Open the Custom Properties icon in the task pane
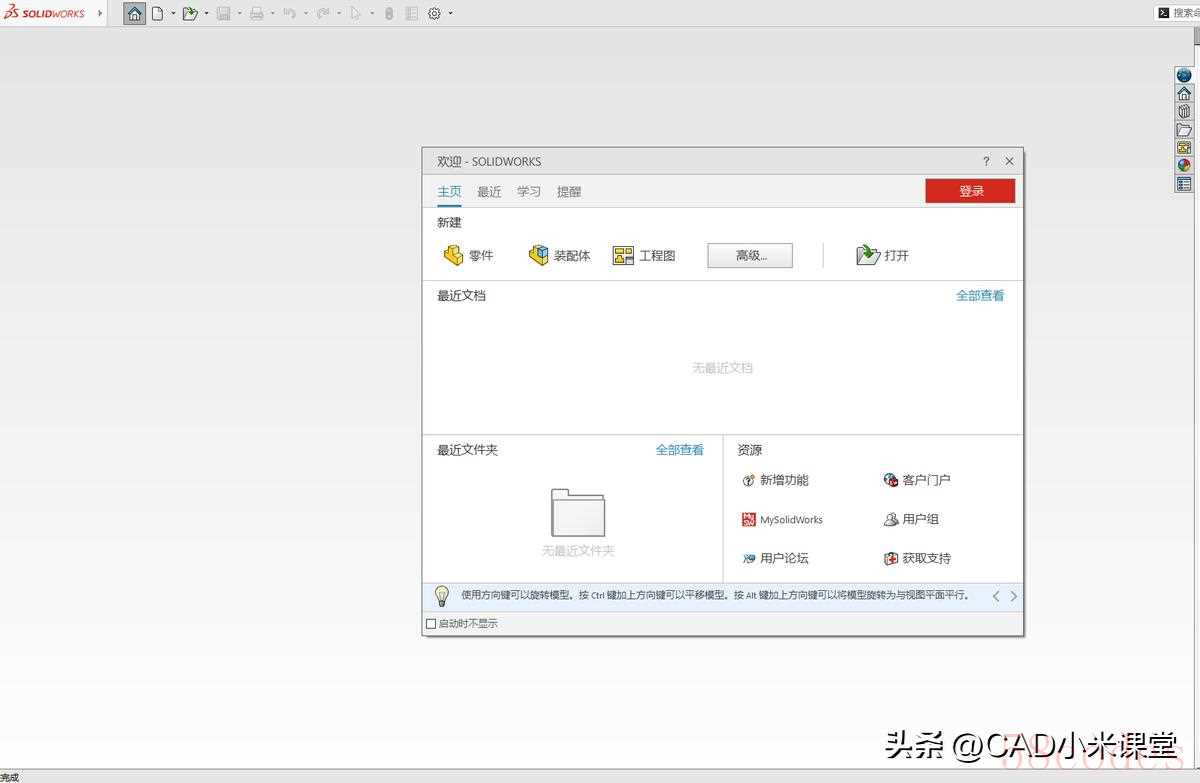This screenshot has width=1200, height=783. click(1184, 184)
